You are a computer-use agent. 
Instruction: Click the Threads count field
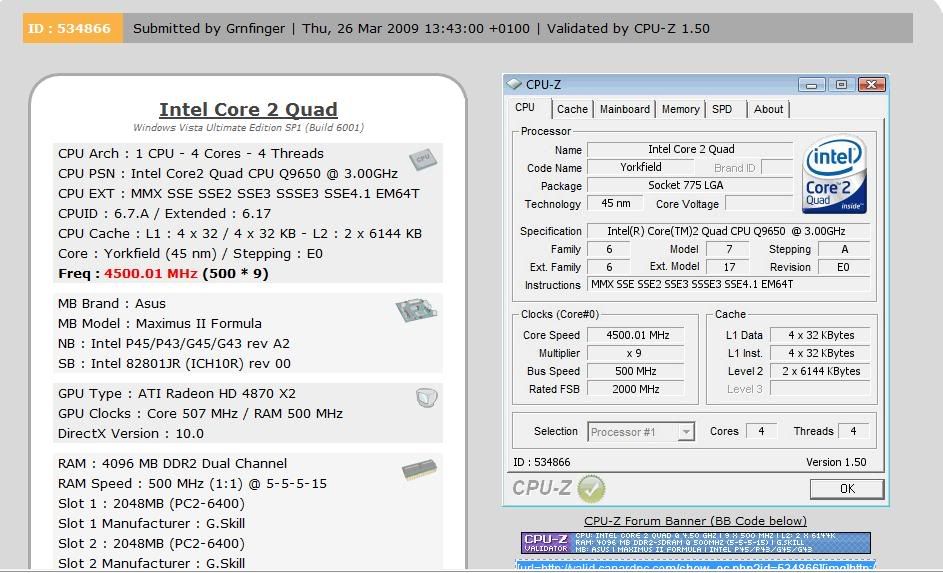point(853,431)
